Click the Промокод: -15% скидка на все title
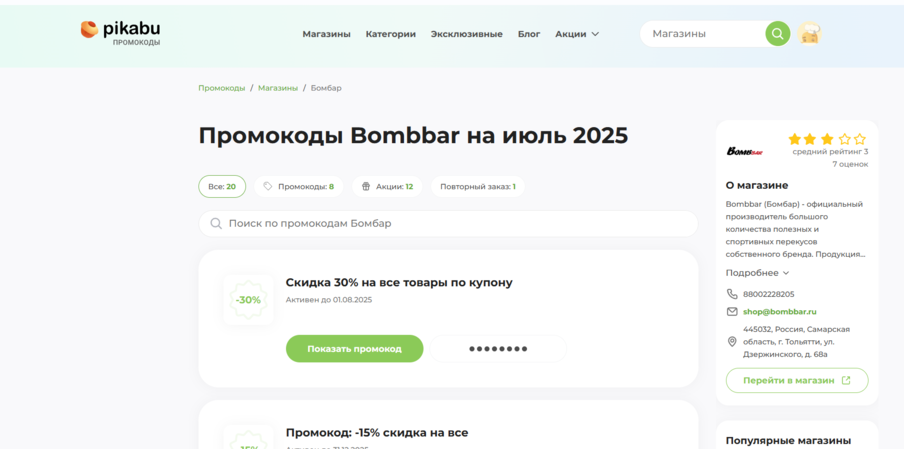 point(377,433)
